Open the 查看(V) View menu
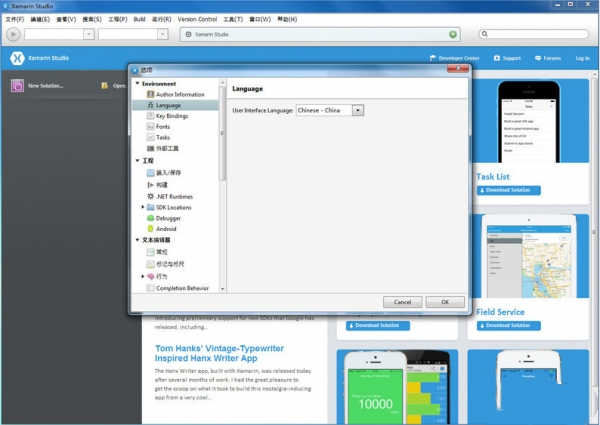 click(x=66, y=19)
